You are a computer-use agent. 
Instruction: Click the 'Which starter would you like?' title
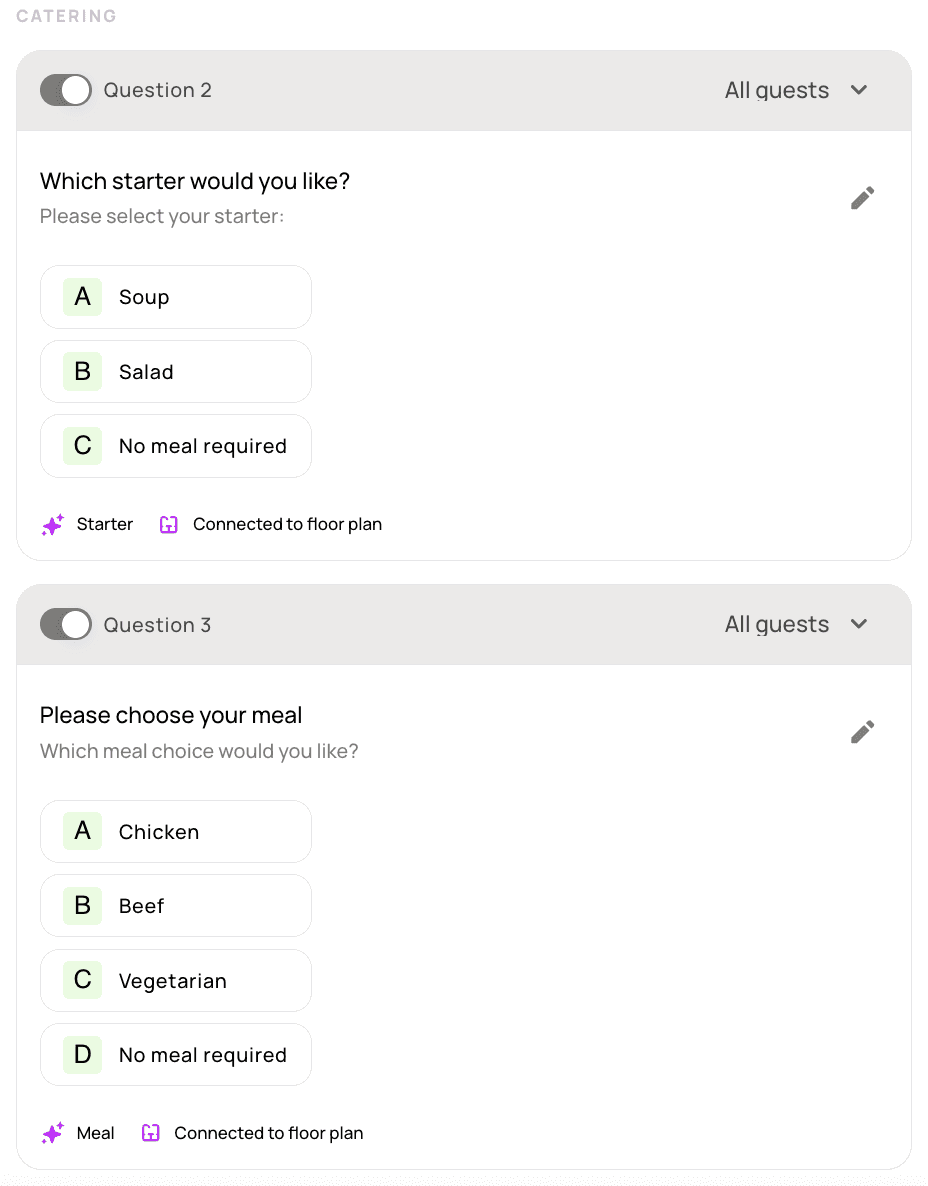[195, 182]
